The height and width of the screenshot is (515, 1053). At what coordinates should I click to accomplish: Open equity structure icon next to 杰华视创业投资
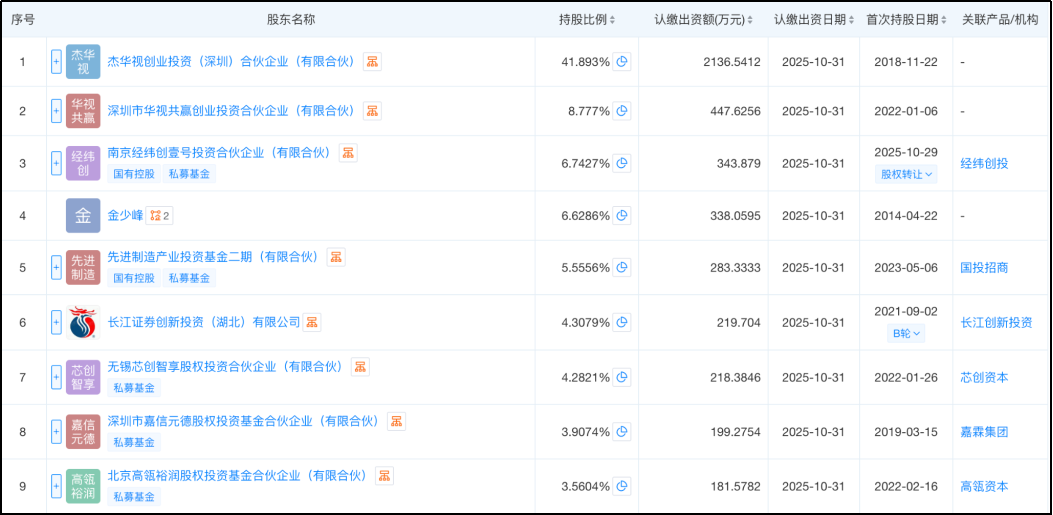click(372, 62)
